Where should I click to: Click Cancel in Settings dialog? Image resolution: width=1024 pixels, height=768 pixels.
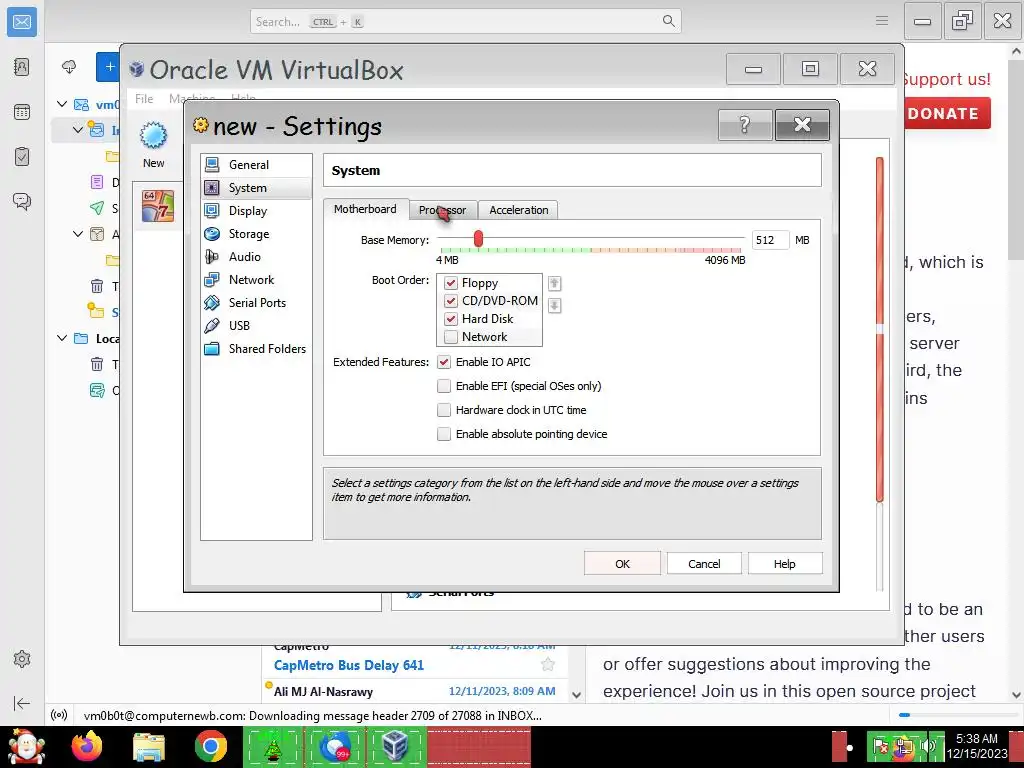pyautogui.click(x=704, y=564)
